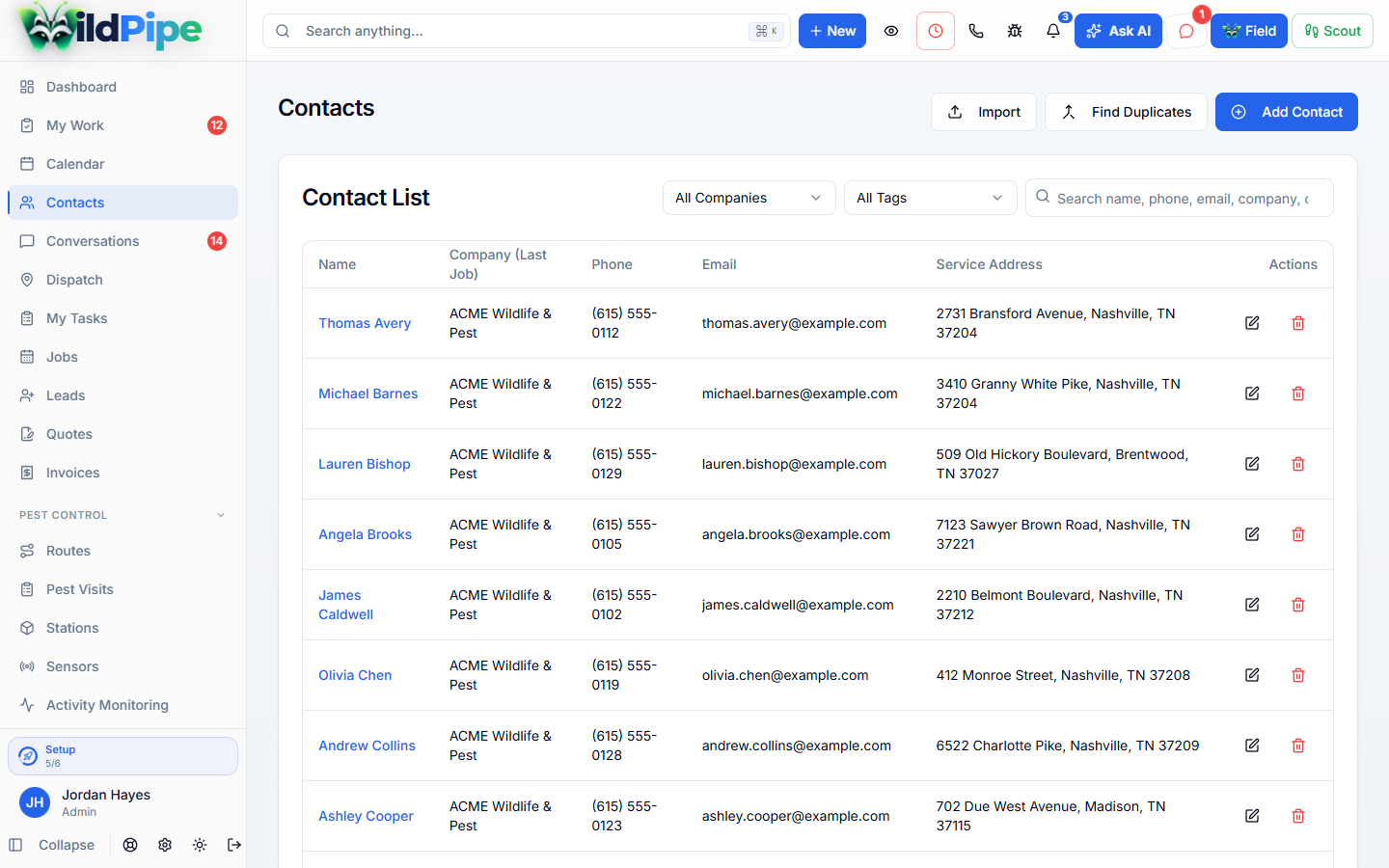Open the Setup 5/6 progress card
The width and height of the screenshot is (1389, 868).
123,756
